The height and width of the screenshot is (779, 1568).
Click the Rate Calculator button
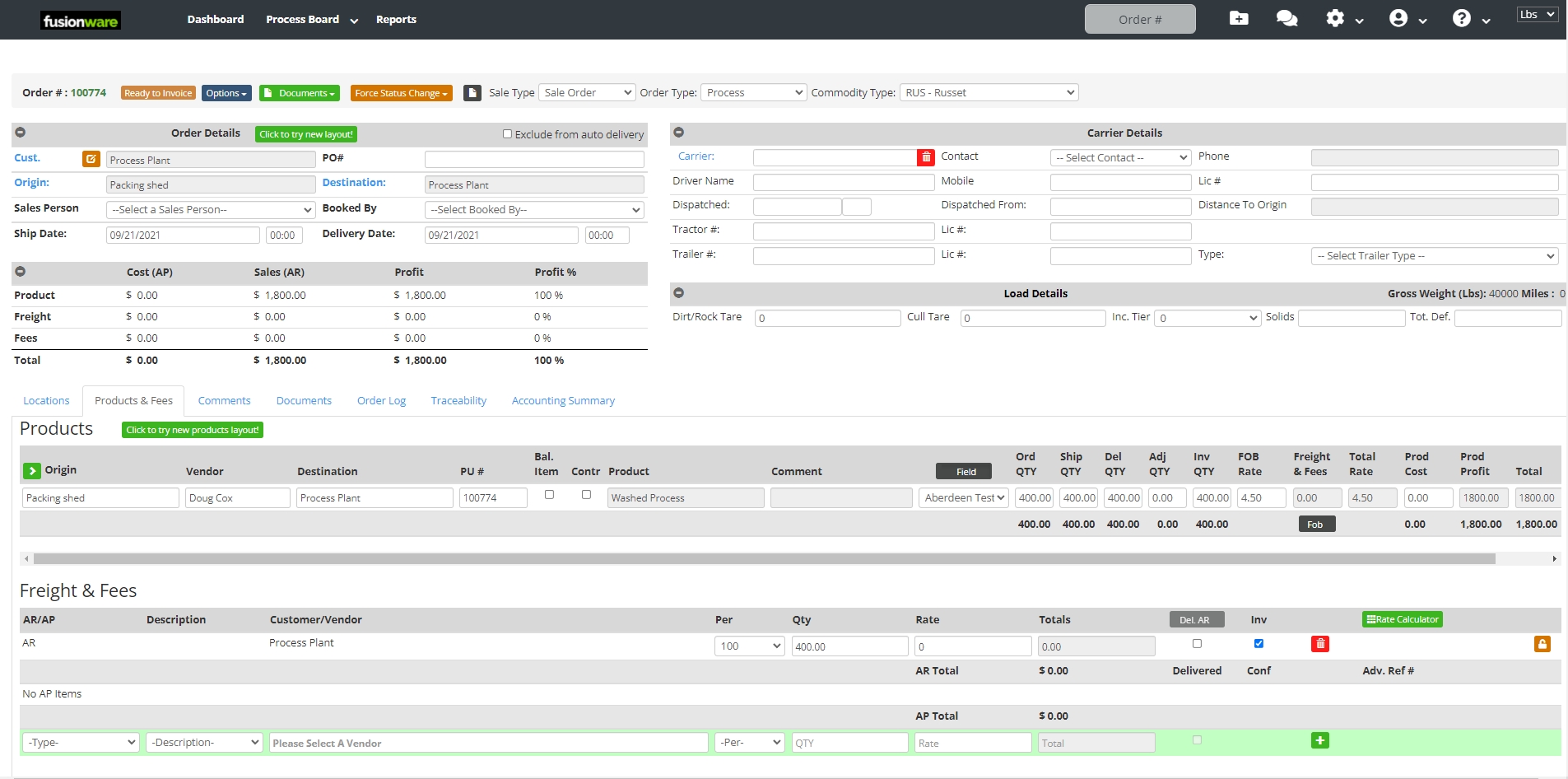(1402, 620)
